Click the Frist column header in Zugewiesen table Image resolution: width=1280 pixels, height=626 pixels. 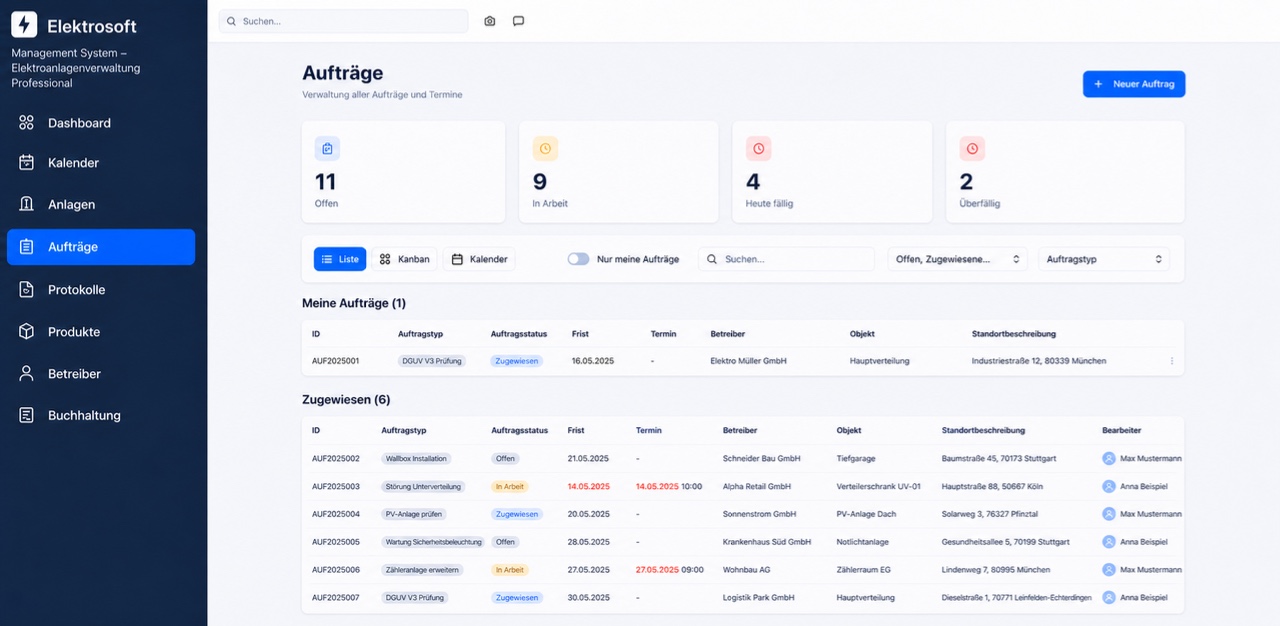[576, 430]
